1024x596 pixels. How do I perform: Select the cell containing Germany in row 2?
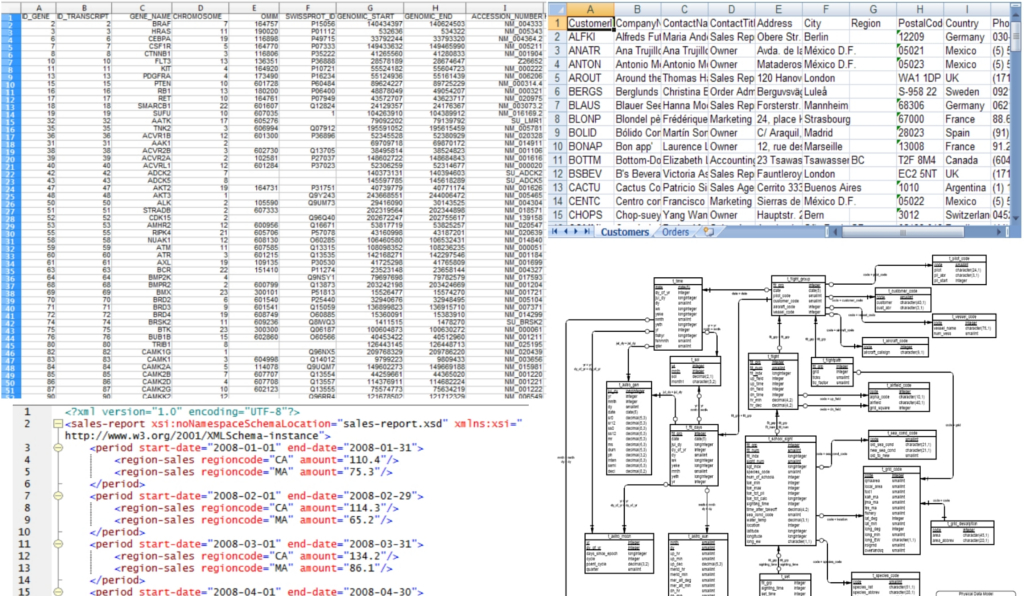click(967, 36)
